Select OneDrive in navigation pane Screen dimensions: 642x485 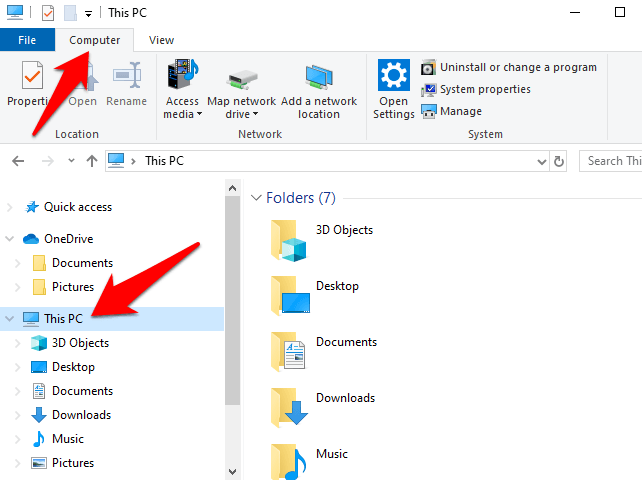click(68, 239)
